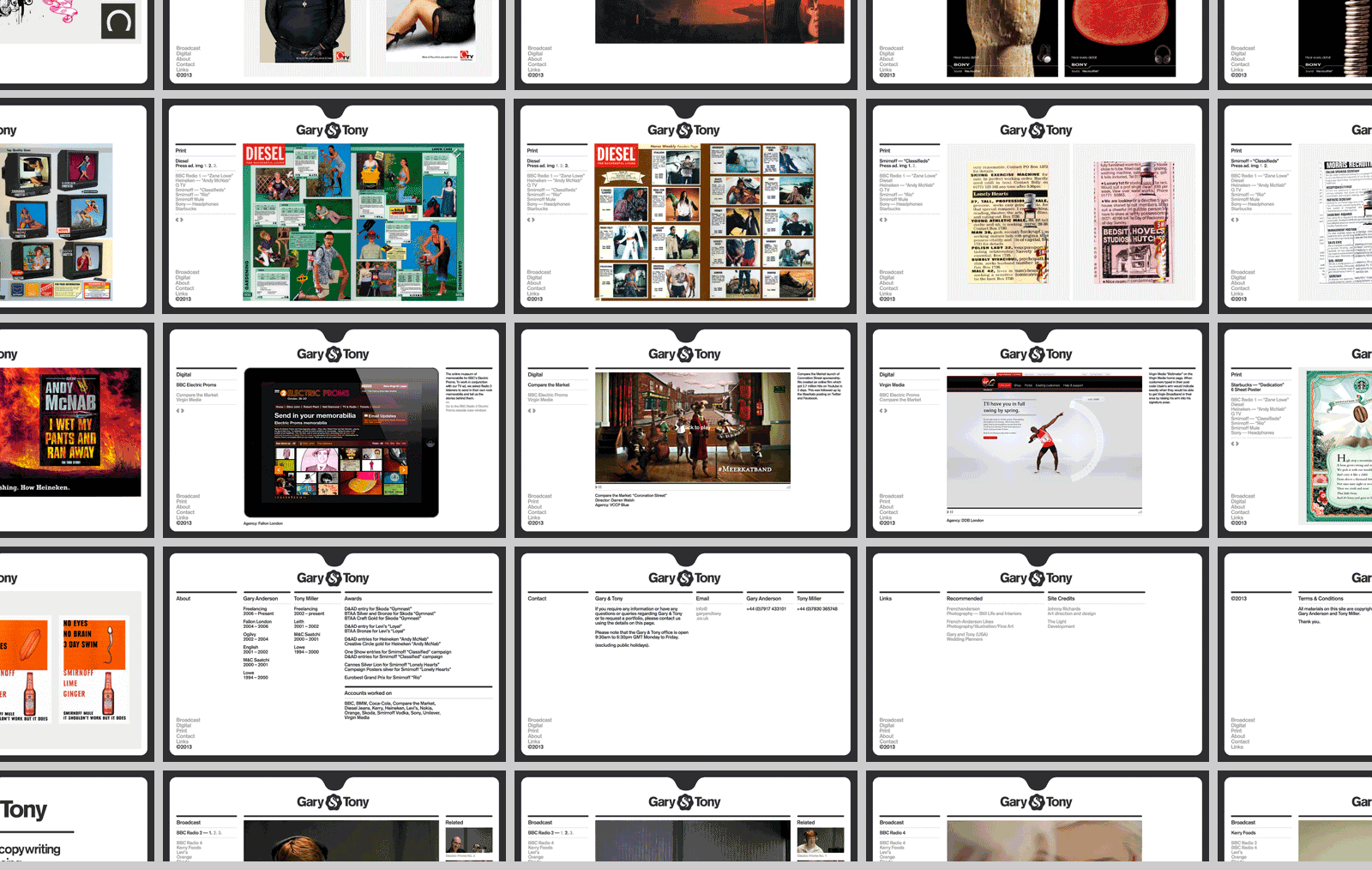Click Tony Miller phone number +44 (0)7830 365748
The height and width of the screenshot is (870, 1372).
pyautogui.click(x=817, y=609)
